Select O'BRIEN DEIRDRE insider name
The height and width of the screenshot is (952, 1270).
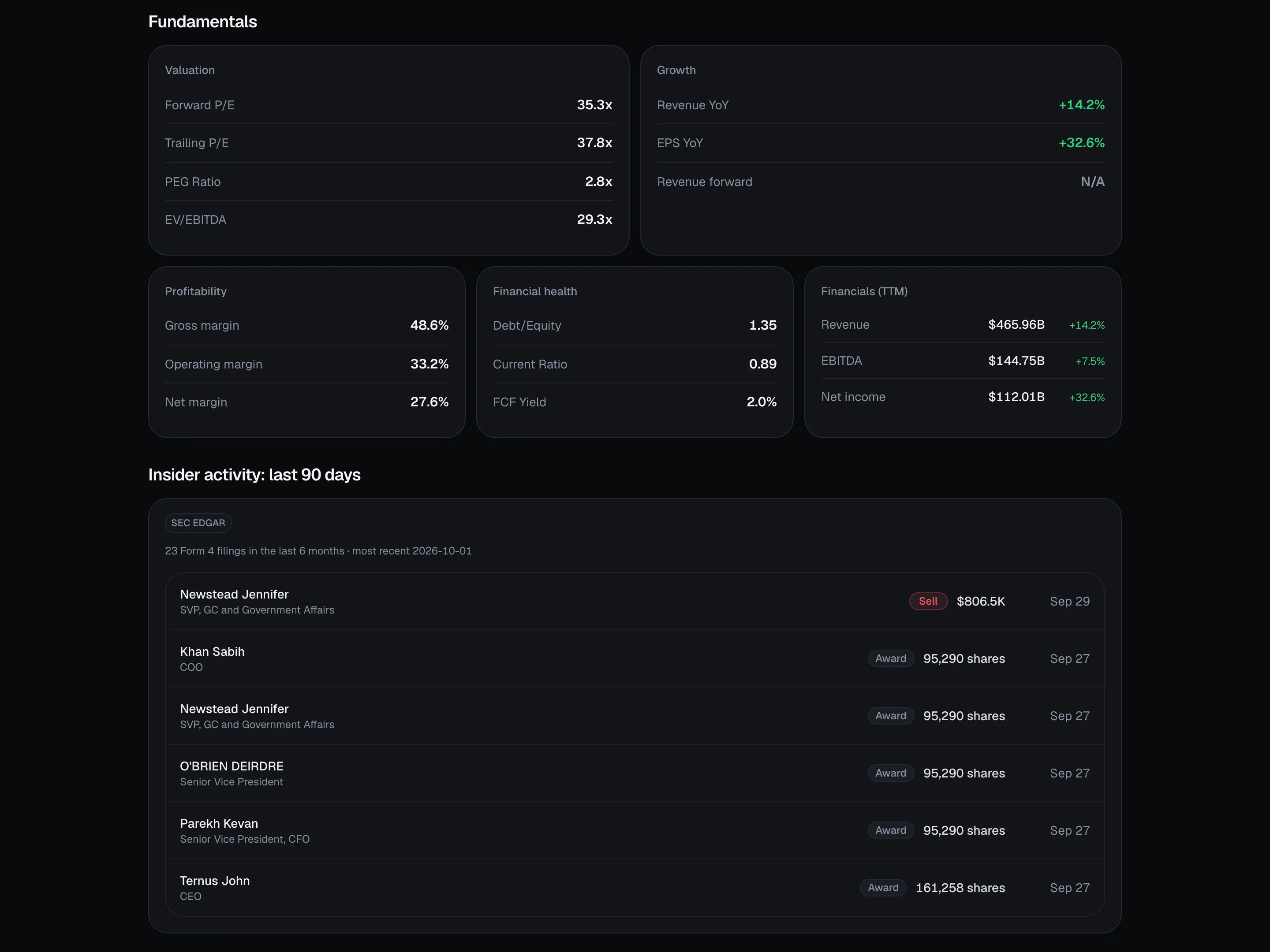coord(232,766)
